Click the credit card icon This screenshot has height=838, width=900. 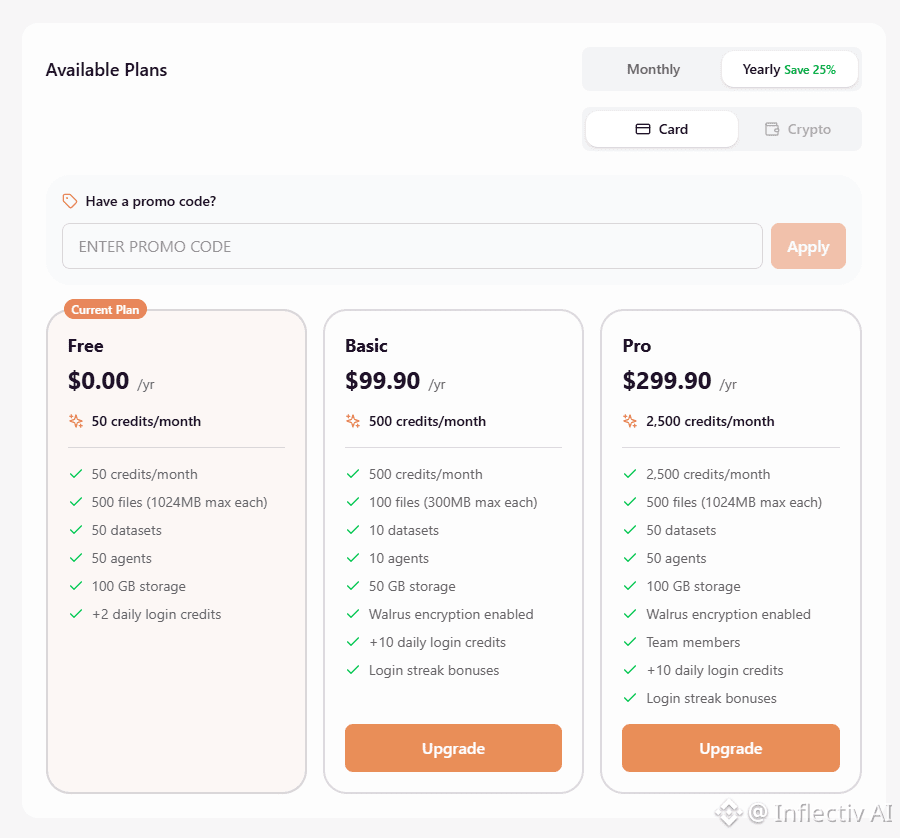643,129
